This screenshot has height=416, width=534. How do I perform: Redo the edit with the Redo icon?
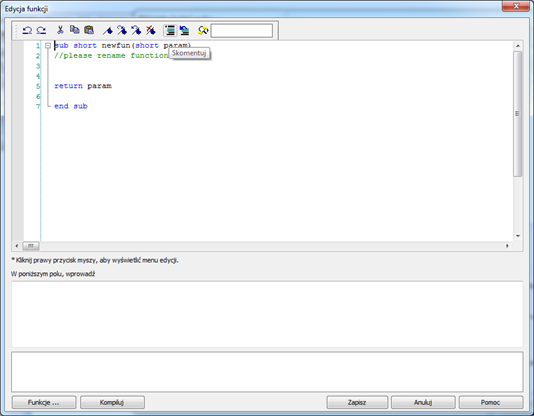[x=41, y=31]
